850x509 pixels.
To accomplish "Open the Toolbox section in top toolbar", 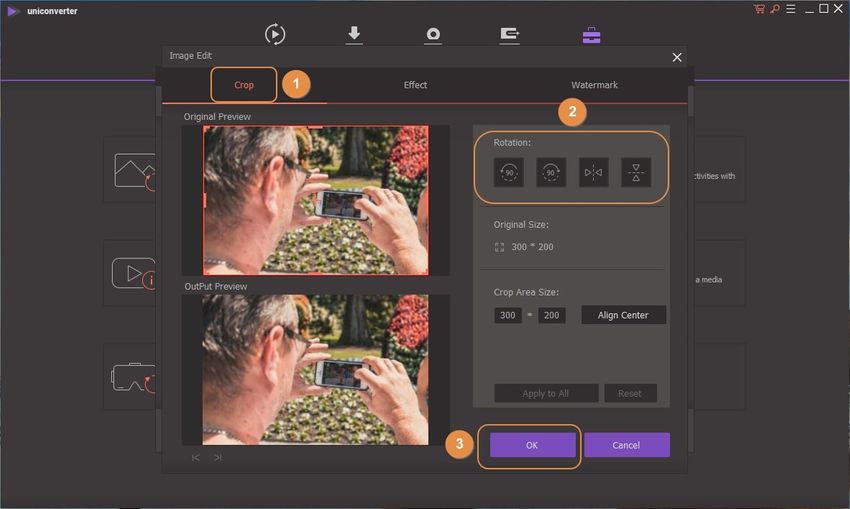I will pos(592,34).
